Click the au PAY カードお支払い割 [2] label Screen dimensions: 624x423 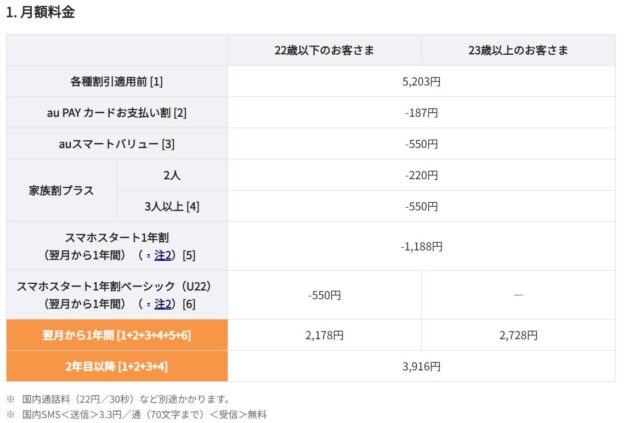116,113
